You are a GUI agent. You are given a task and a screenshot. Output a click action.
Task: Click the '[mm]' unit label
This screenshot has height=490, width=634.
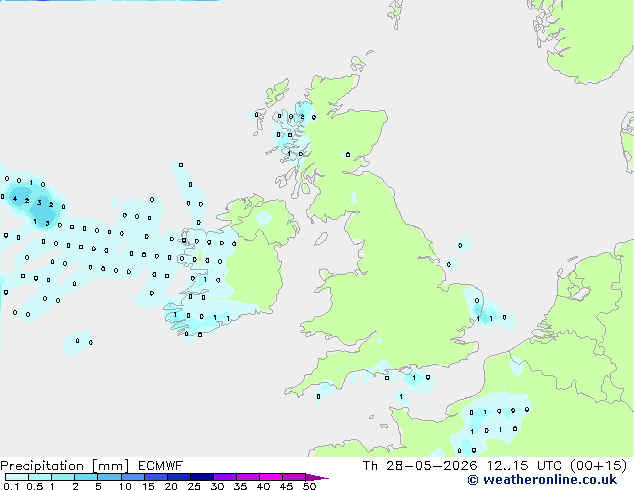coord(110,466)
